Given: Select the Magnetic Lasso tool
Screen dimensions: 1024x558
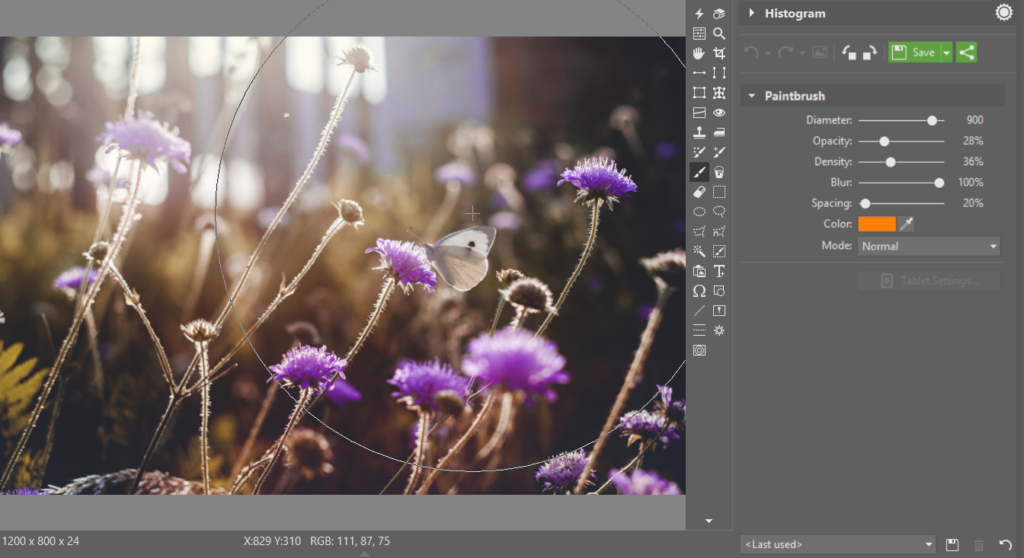Looking at the screenshot, I should pos(719,231).
